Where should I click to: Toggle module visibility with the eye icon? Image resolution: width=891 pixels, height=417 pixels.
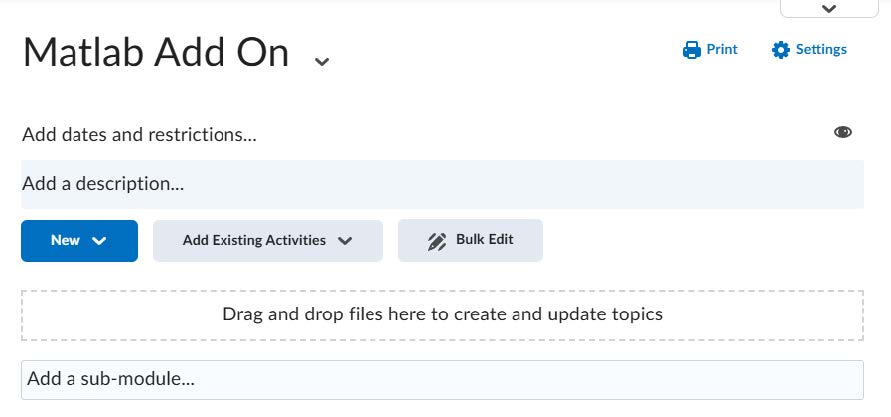tap(842, 132)
